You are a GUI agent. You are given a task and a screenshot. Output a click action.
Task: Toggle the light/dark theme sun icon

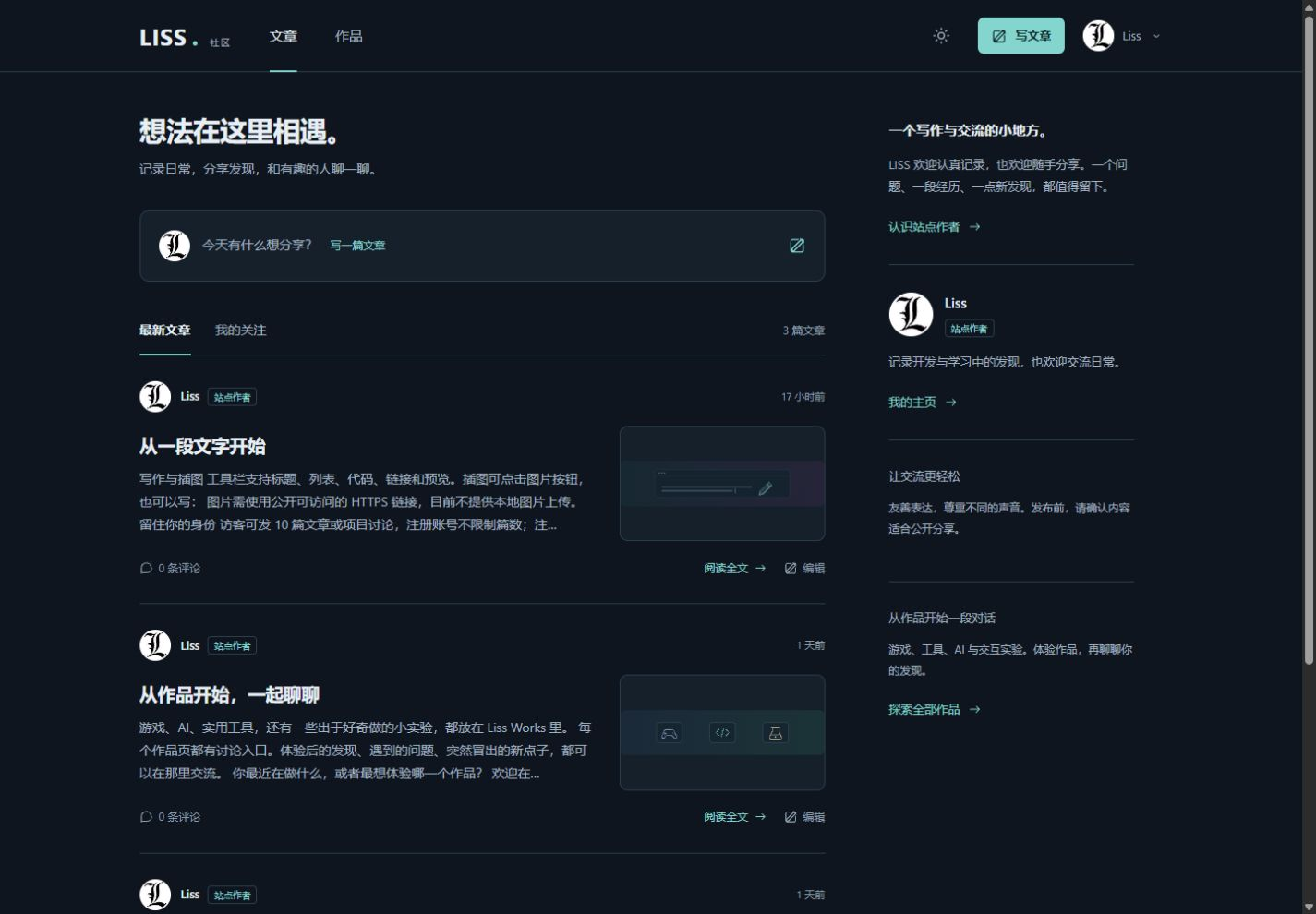[941, 36]
